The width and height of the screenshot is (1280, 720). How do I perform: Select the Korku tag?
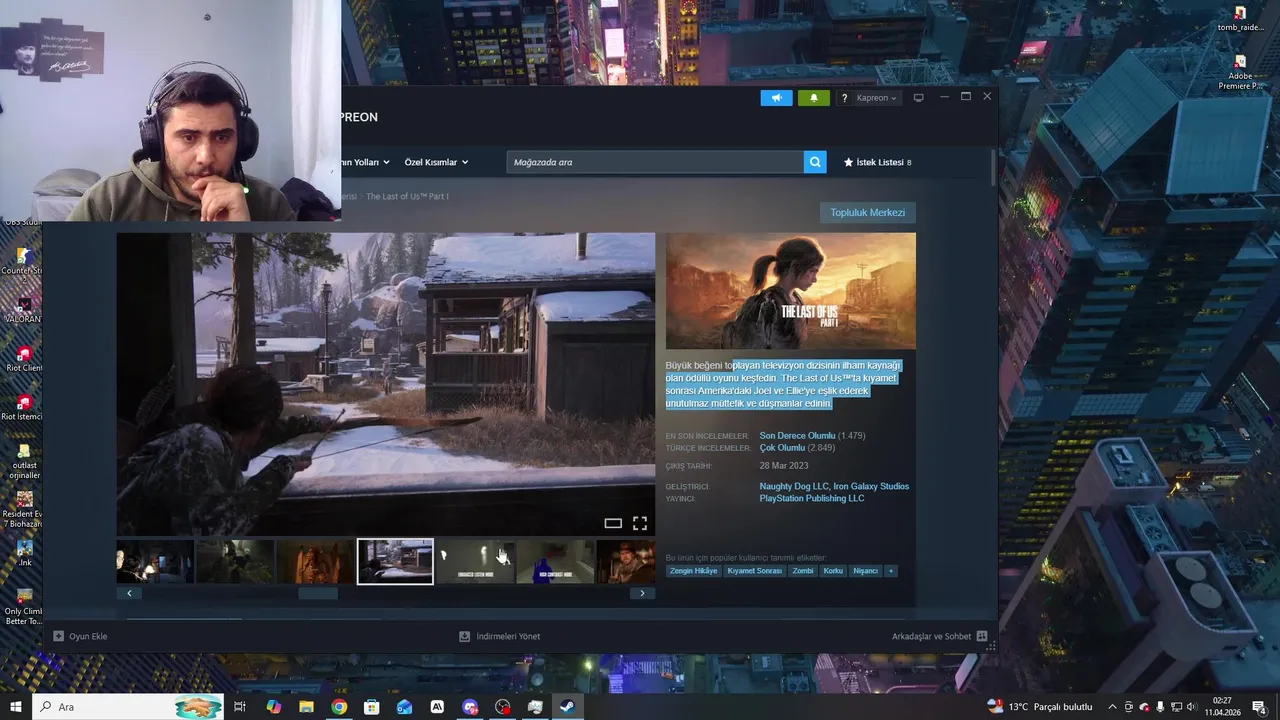(833, 571)
